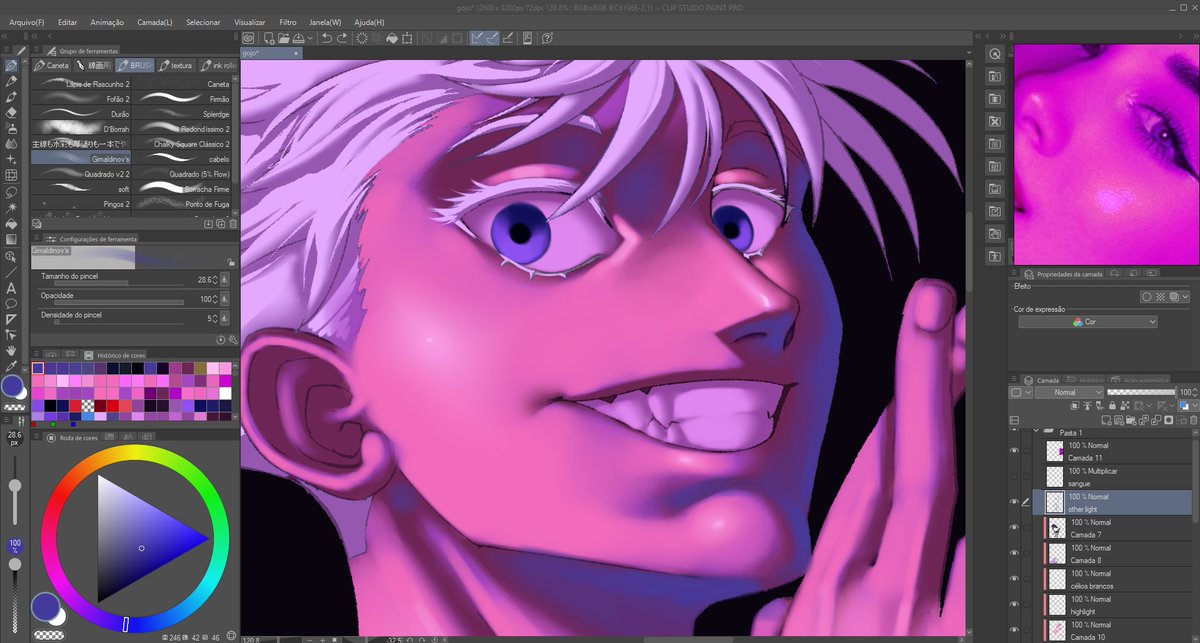Viewport: 1200px width, 643px height.
Task: Toggle visibility of Camada 11 layer
Action: (1014, 452)
